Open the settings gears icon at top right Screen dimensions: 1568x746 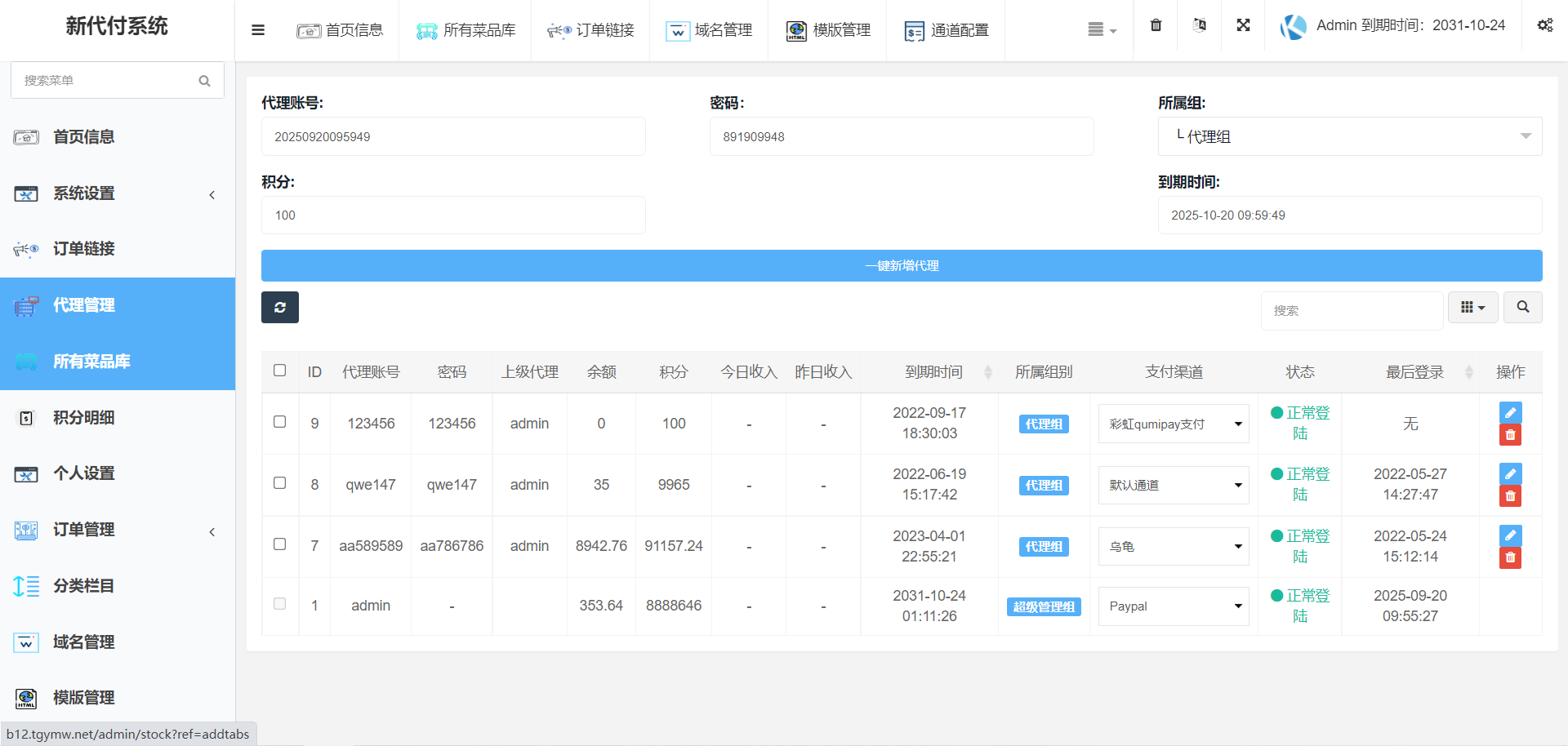[x=1544, y=25]
